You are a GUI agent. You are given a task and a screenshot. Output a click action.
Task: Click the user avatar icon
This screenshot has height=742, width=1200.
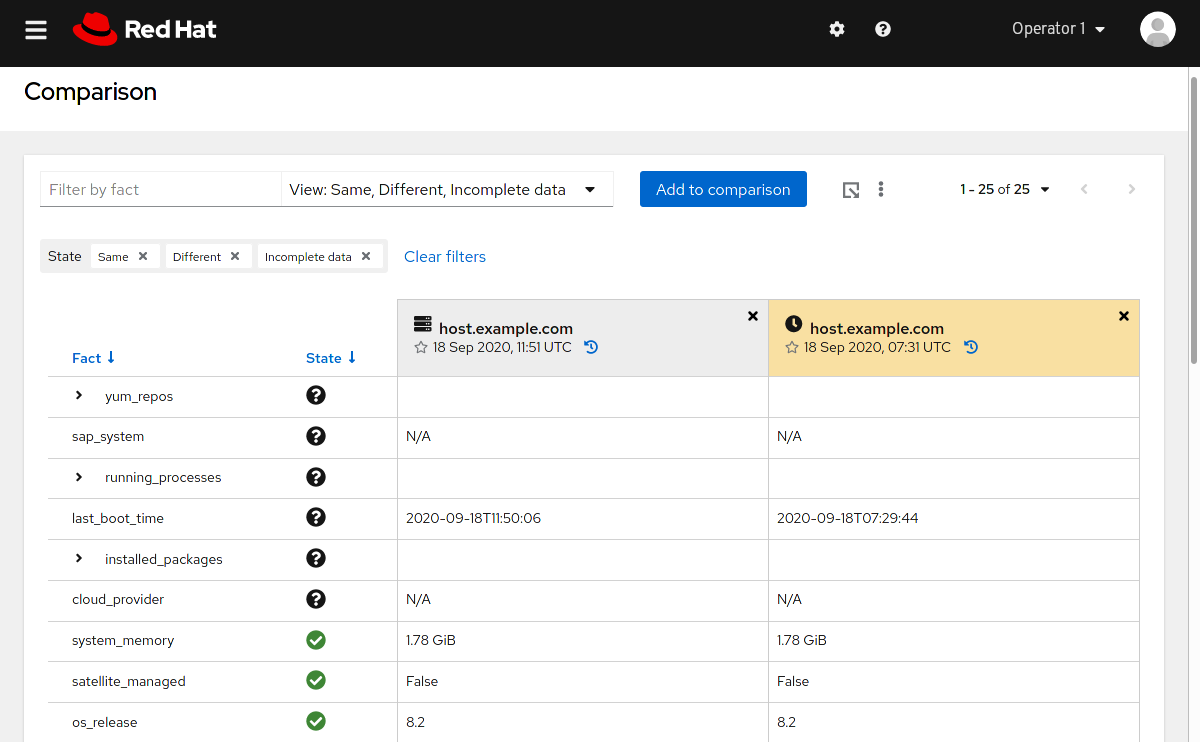1157,29
